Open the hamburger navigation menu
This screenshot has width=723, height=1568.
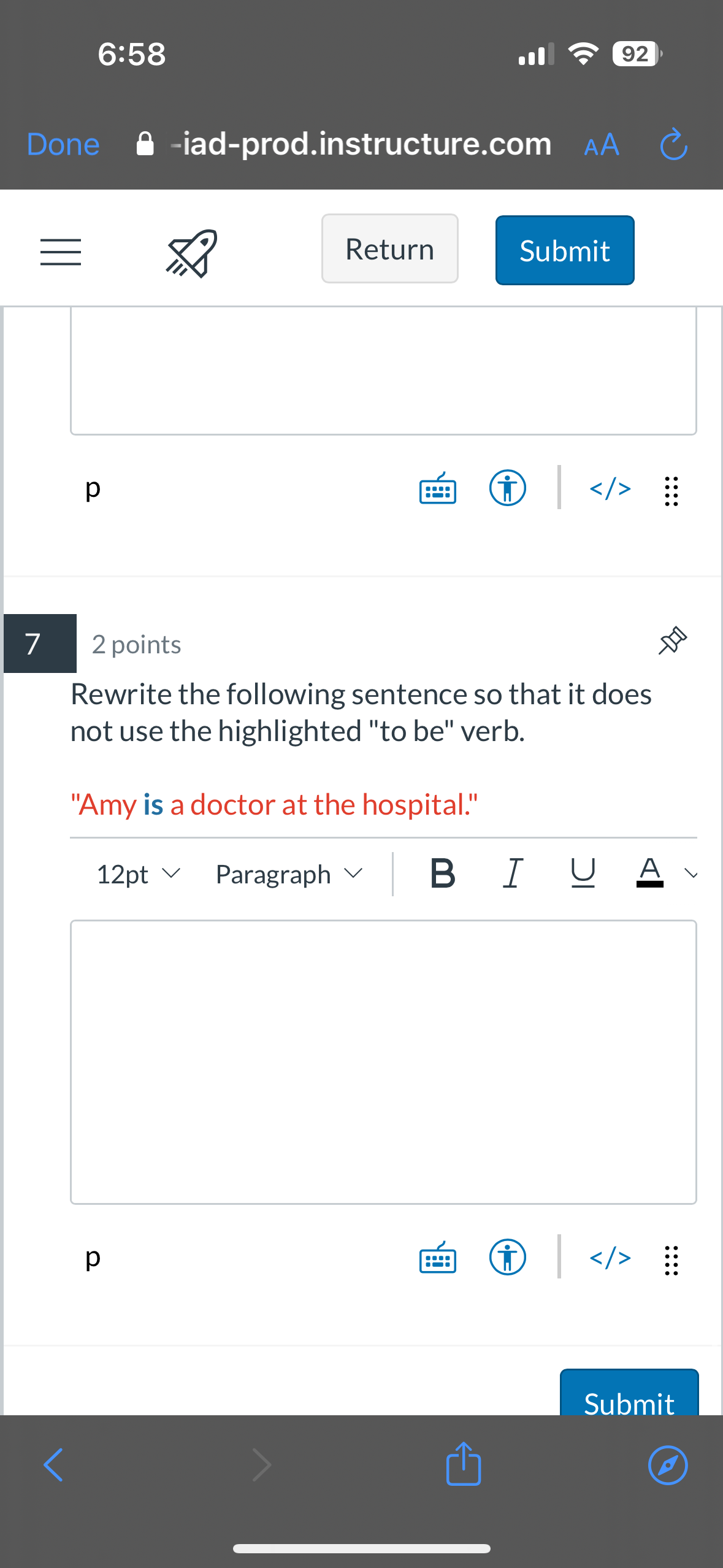click(61, 252)
